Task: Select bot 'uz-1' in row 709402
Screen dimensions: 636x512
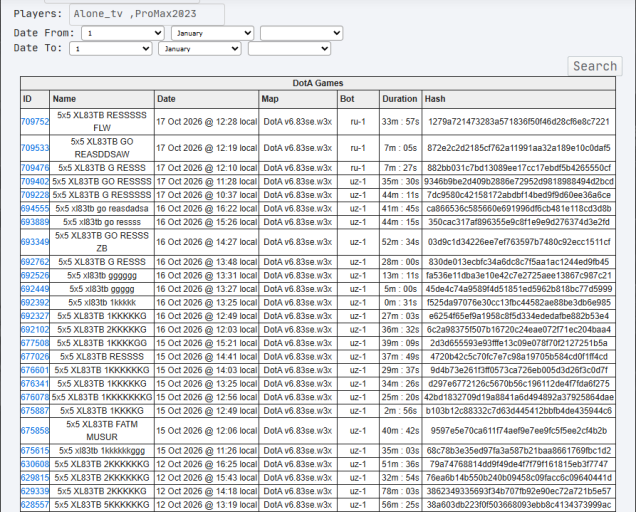Action: (358, 181)
